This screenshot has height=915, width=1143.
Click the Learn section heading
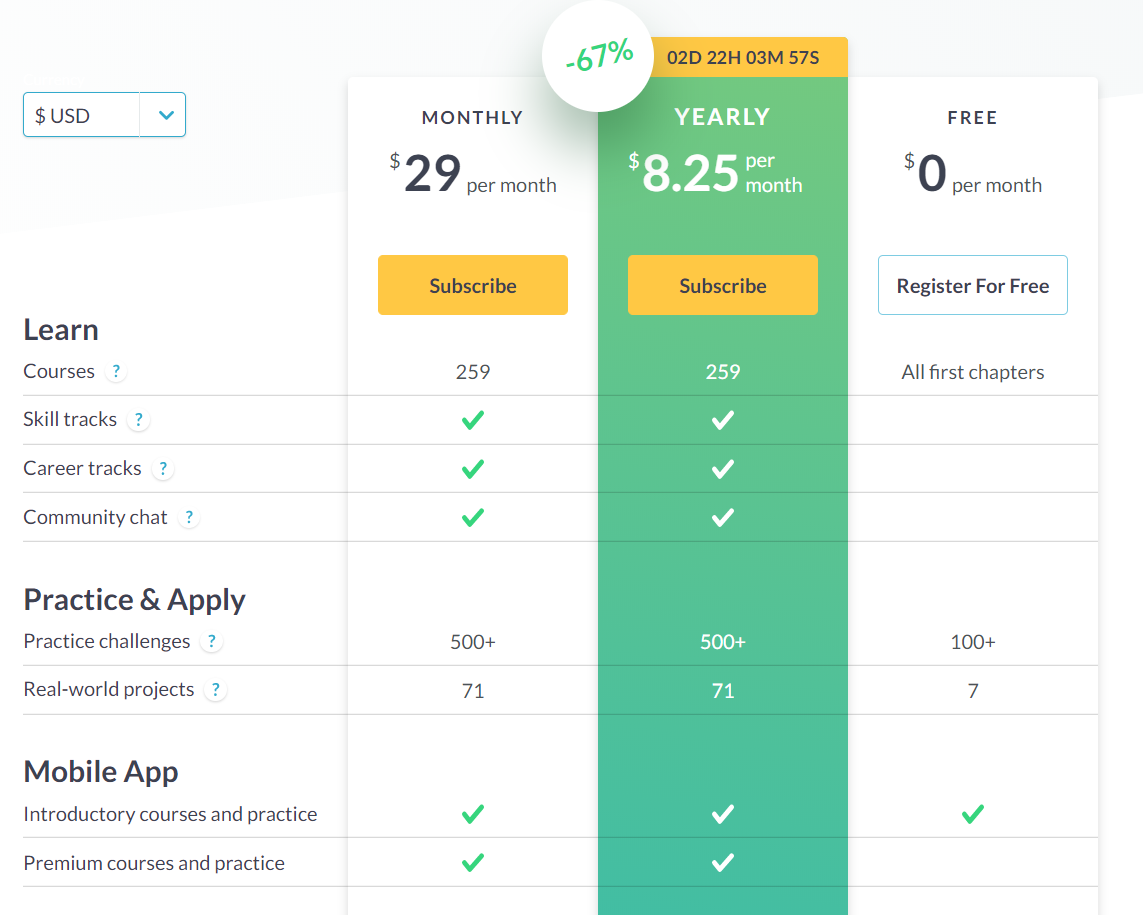tap(61, 330)
